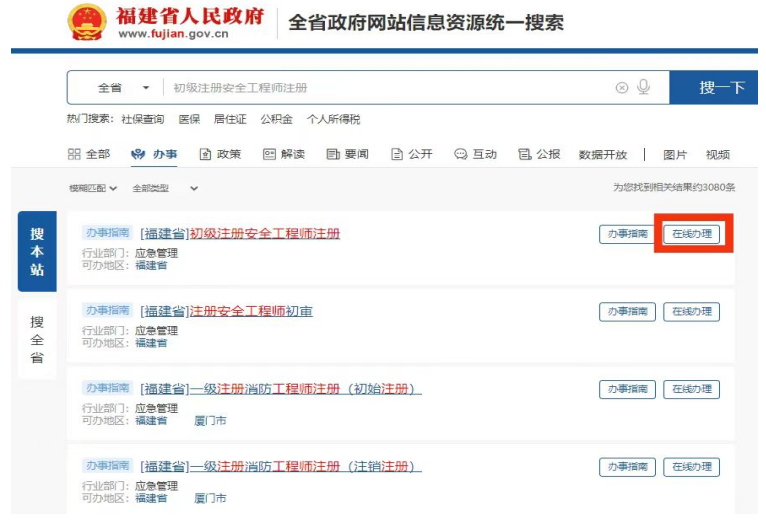Click 厦门市 region under 初始注册 result
Image resolution: width=766 pixels, height=523 pixels.
click(210, 420)
